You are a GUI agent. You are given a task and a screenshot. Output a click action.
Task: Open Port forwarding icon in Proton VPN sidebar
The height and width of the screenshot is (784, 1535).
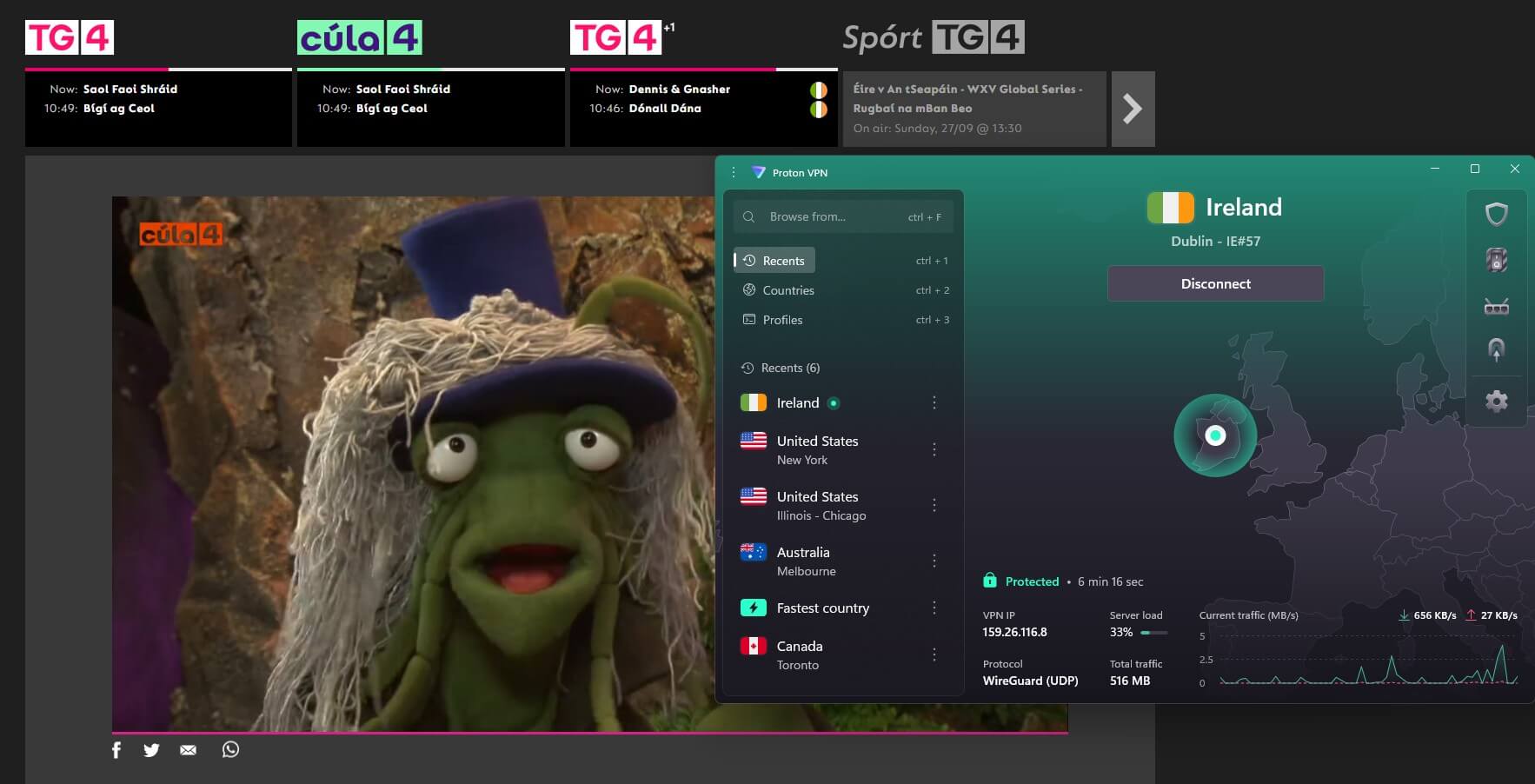click(1496, 306)
